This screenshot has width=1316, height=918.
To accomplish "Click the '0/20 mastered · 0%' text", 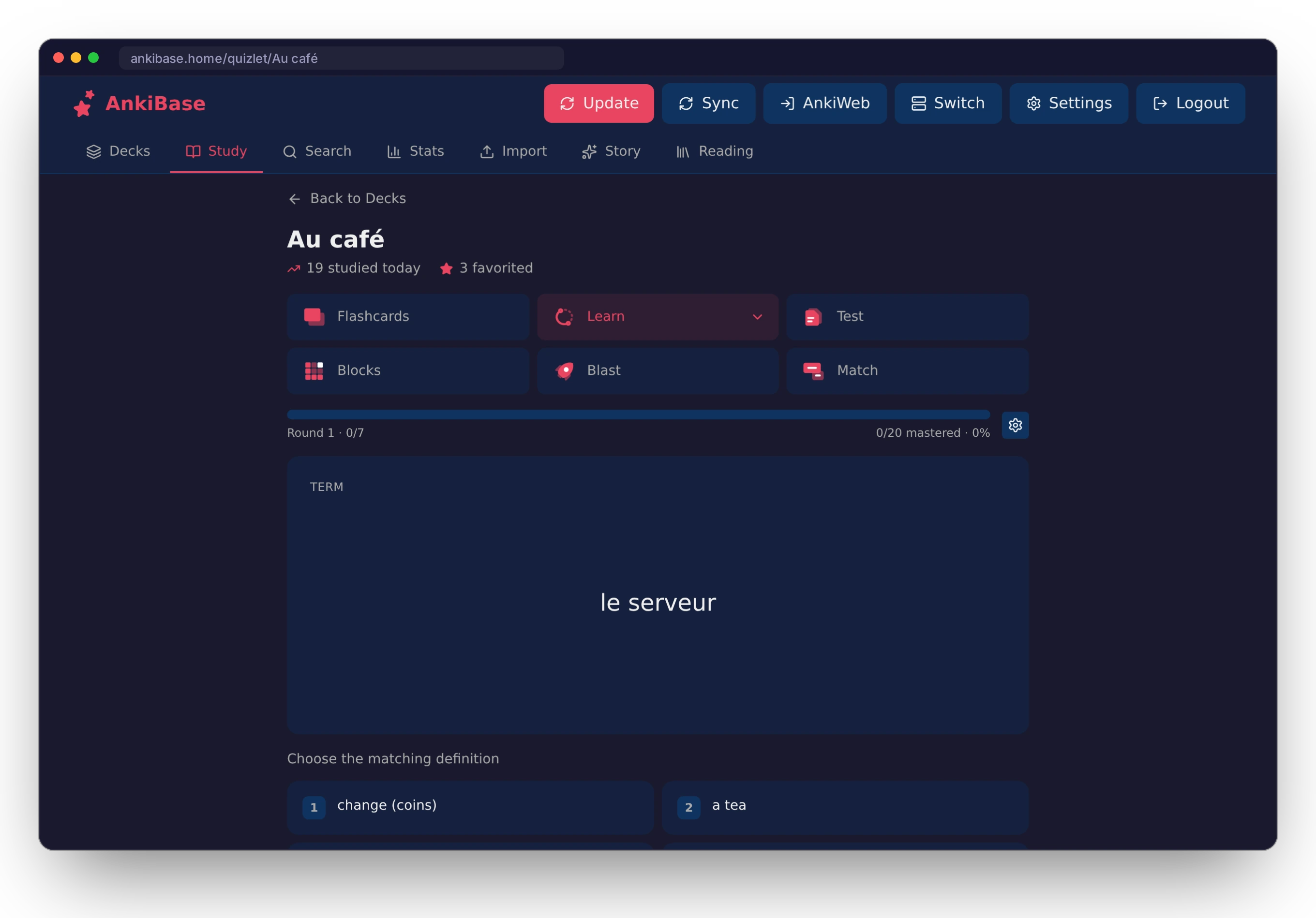I will click(x=932, y=433).
